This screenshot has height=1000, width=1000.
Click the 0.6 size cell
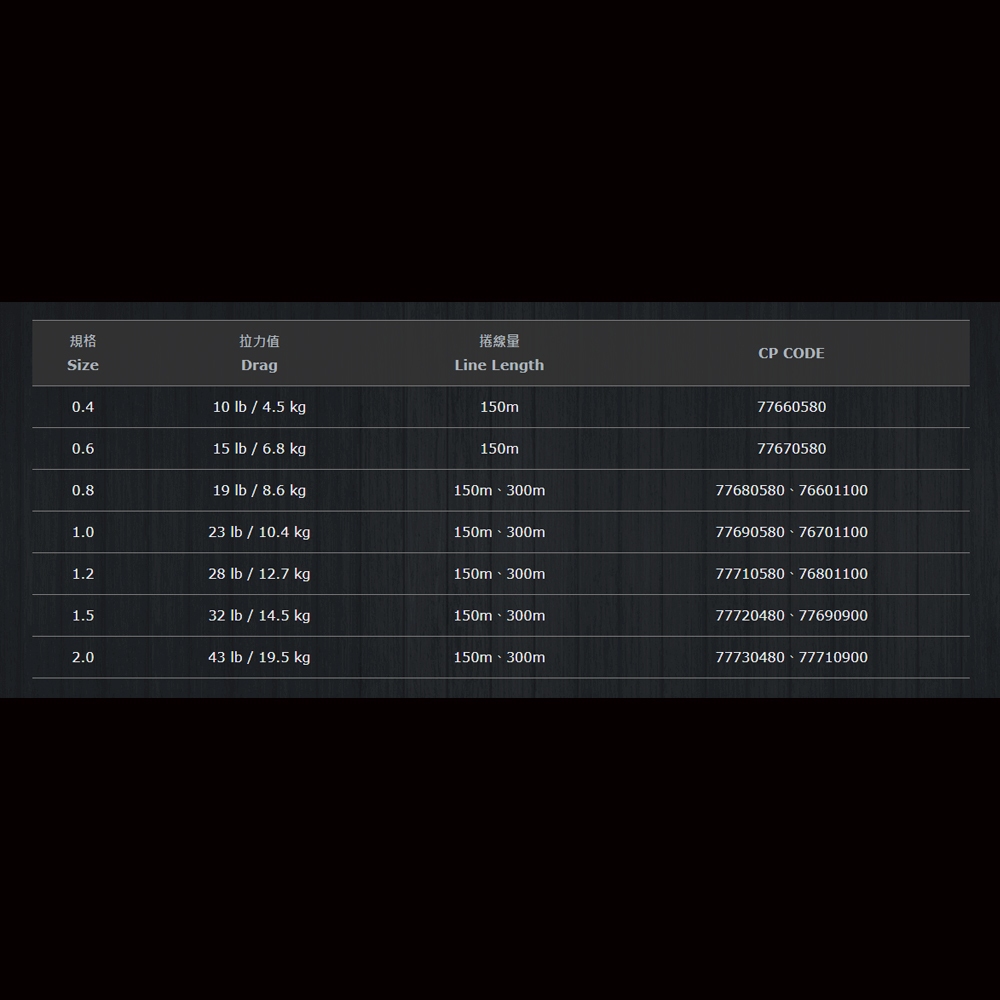click(x=83, y=449)
